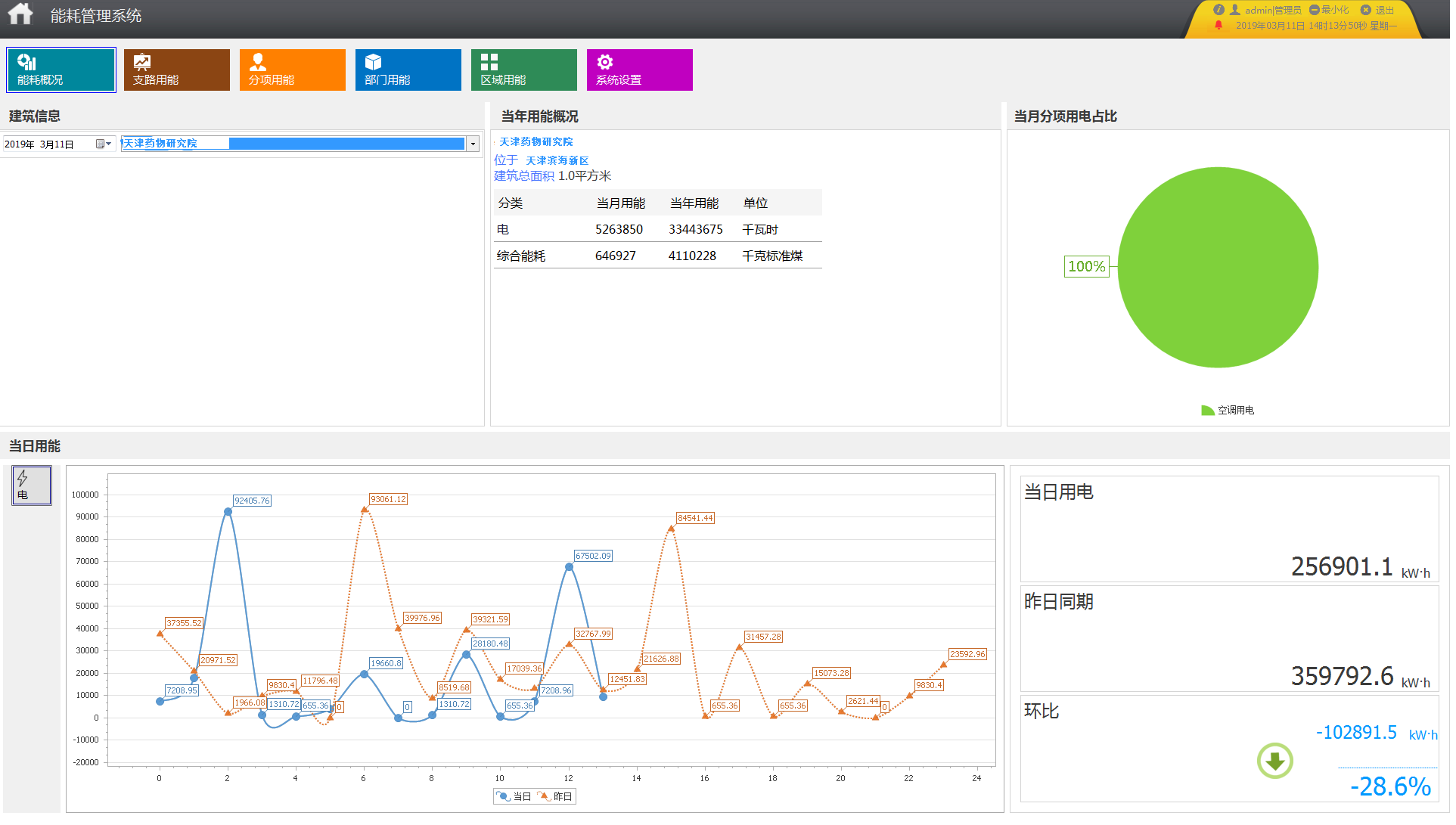Toggle 空调用电 pie legend entry
Viewport: 1456px width, 825px height.
coord(1228,410)
